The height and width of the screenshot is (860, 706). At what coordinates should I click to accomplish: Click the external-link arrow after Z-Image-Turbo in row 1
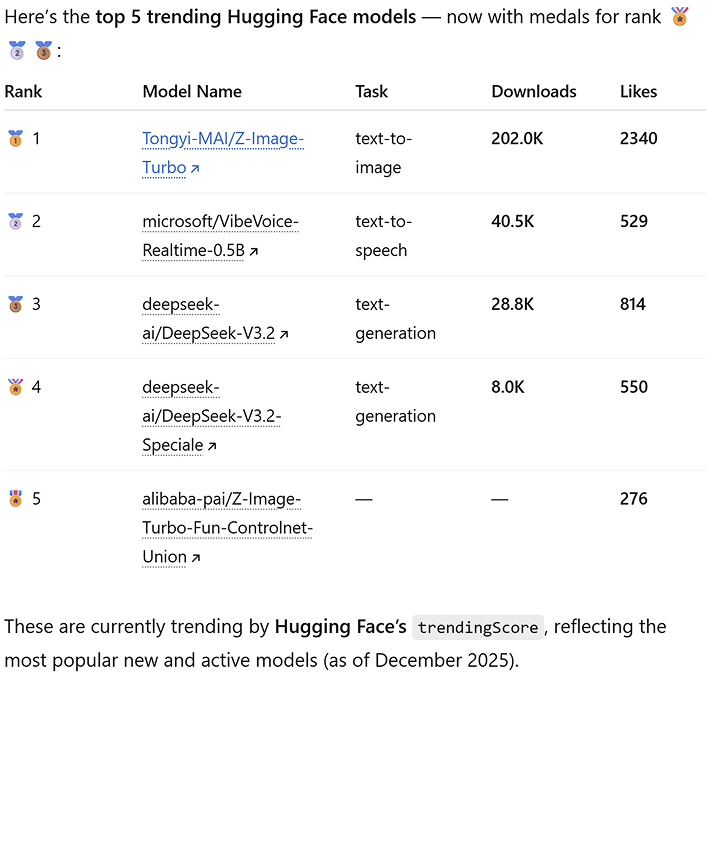click(x=195, y=169)
